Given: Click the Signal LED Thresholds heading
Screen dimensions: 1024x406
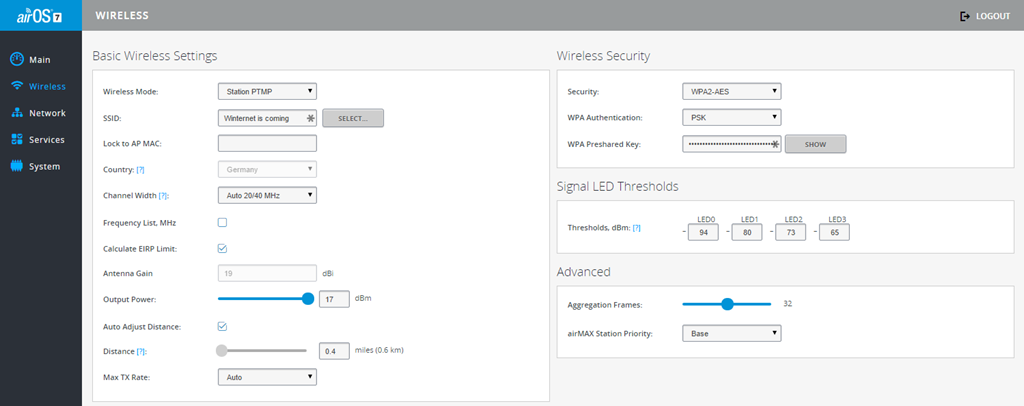Looking at the screenshot, I should point(618,187).
